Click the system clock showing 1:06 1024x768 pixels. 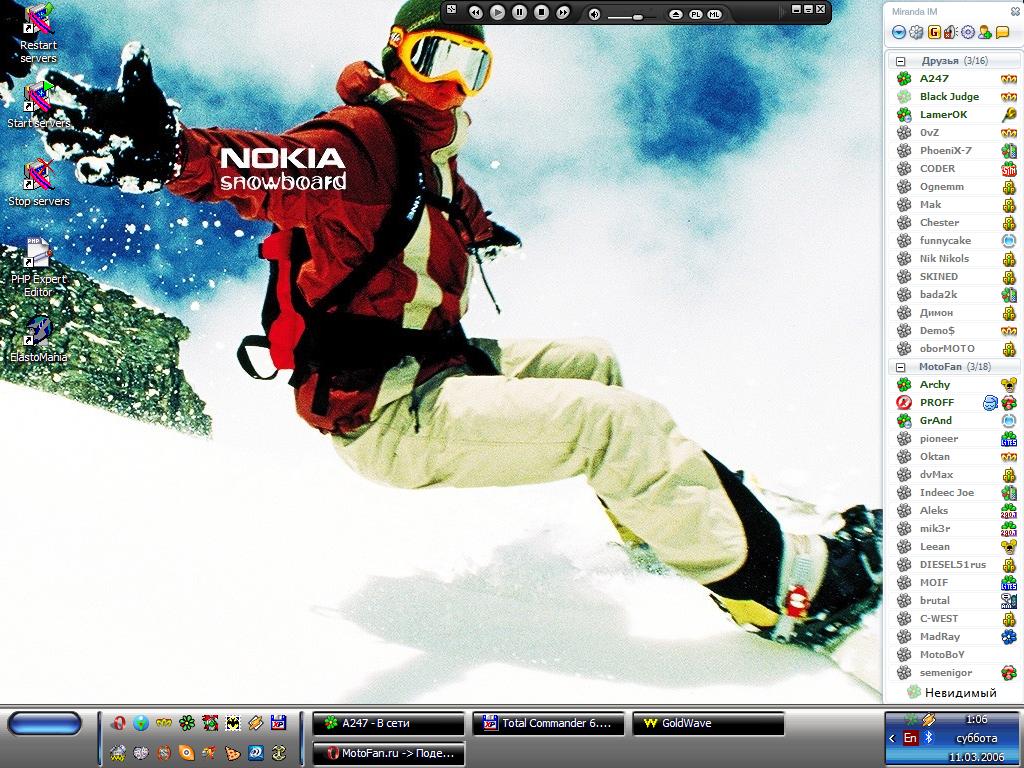976,719
